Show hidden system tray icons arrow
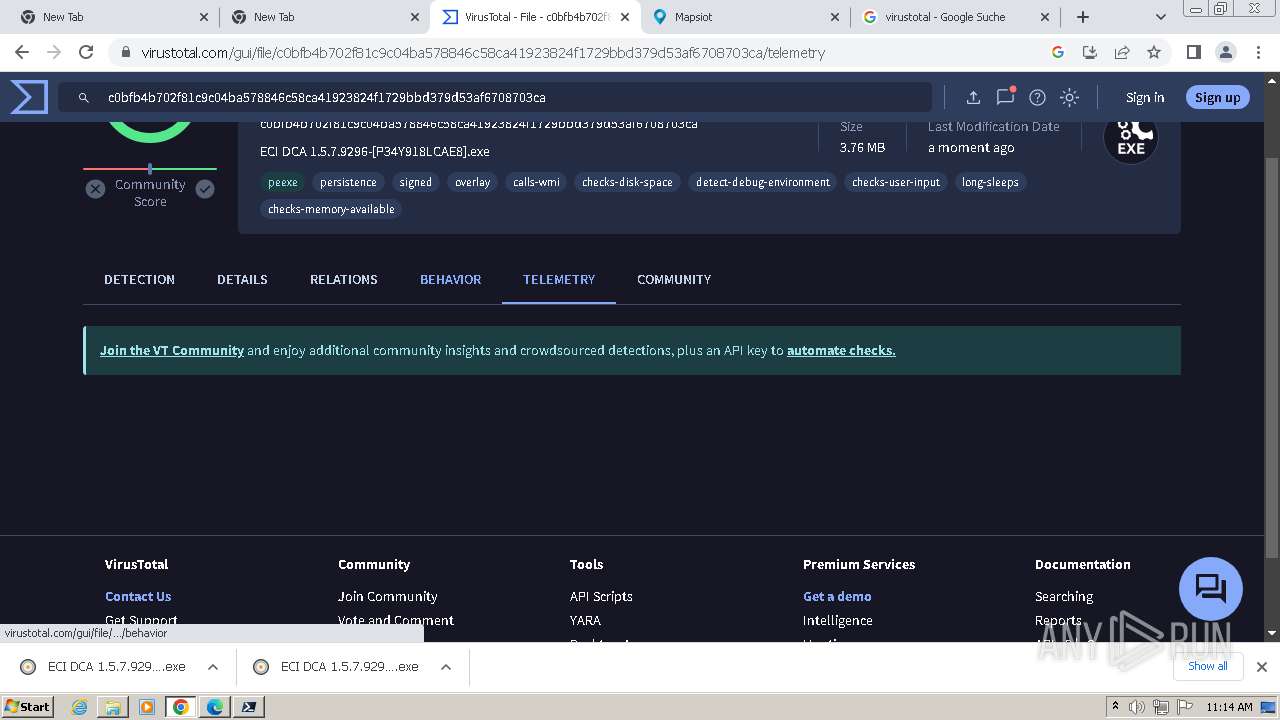Screen dimensions: 1280x720 pyautogui.click(x=1115, y=706)
